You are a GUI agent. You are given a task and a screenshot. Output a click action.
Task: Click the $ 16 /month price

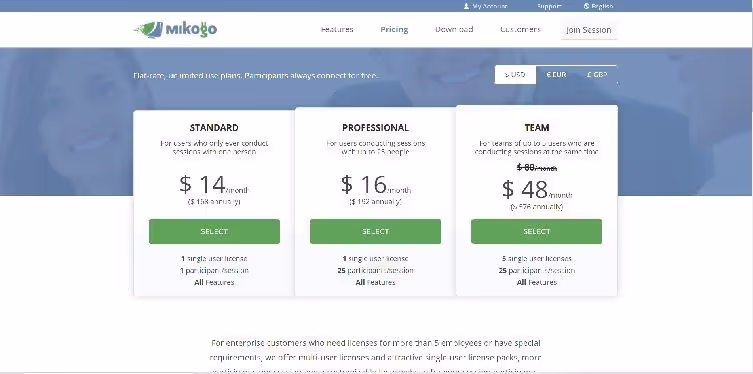tap(376, 185)
